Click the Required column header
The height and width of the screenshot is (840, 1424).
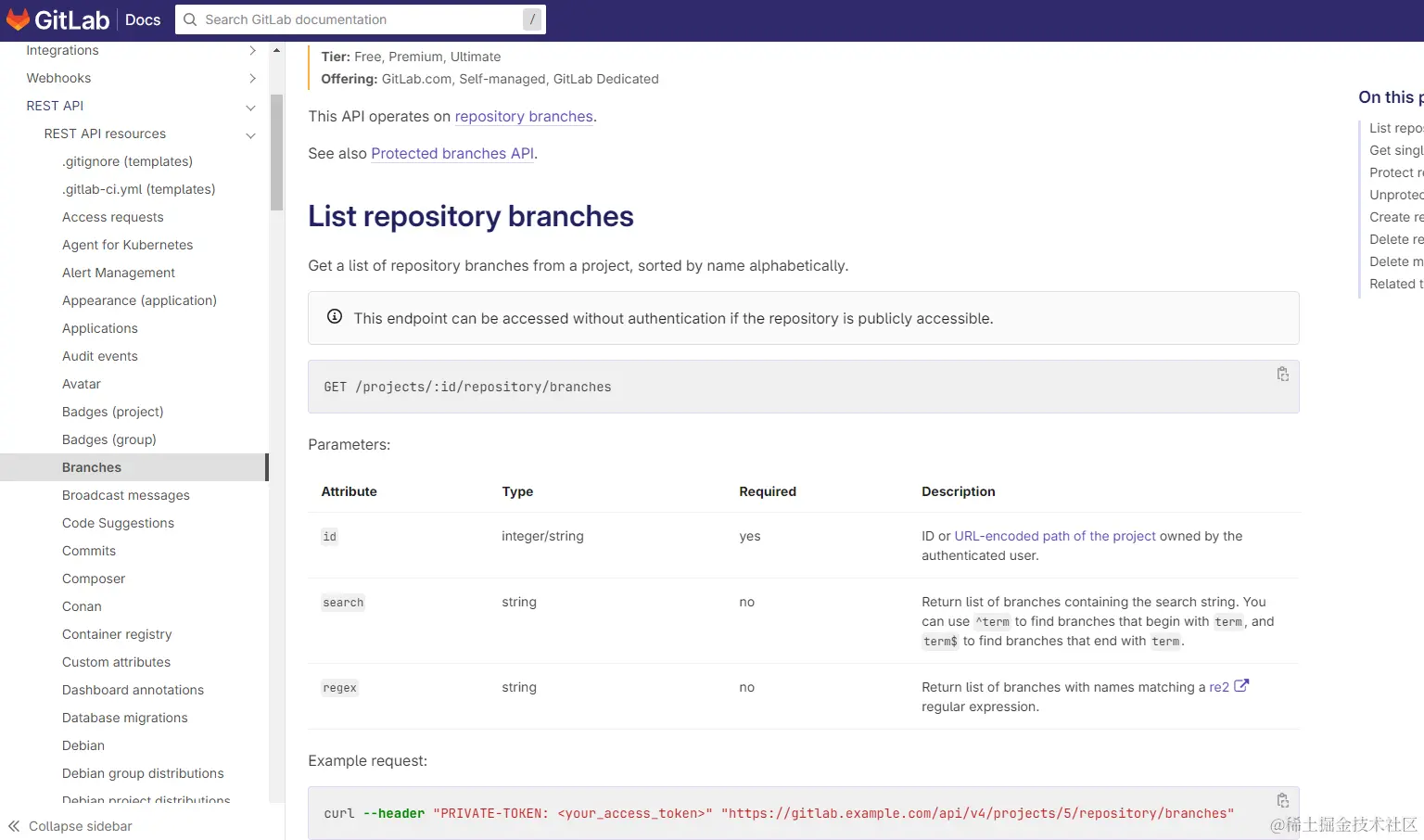(767, 491)
